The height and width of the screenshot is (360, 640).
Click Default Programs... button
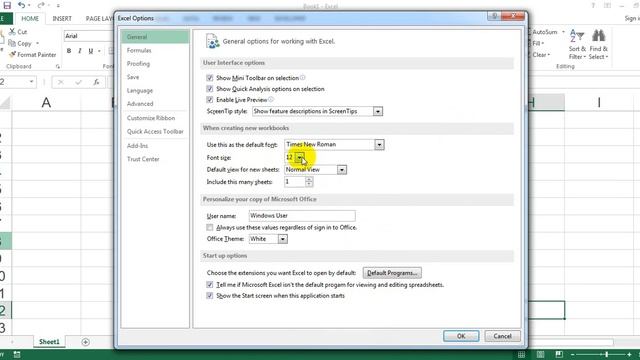[x=392, y=273]
